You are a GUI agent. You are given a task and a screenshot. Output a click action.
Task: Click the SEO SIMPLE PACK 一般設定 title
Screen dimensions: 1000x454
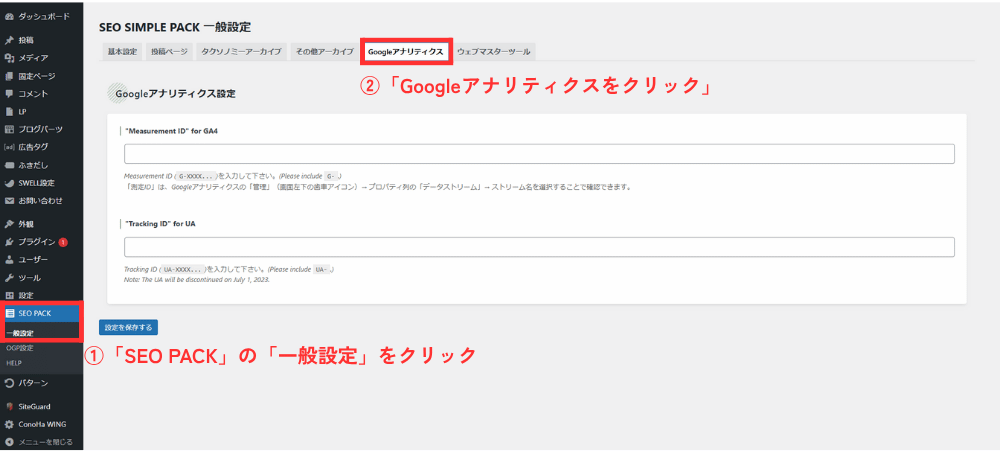175,27
